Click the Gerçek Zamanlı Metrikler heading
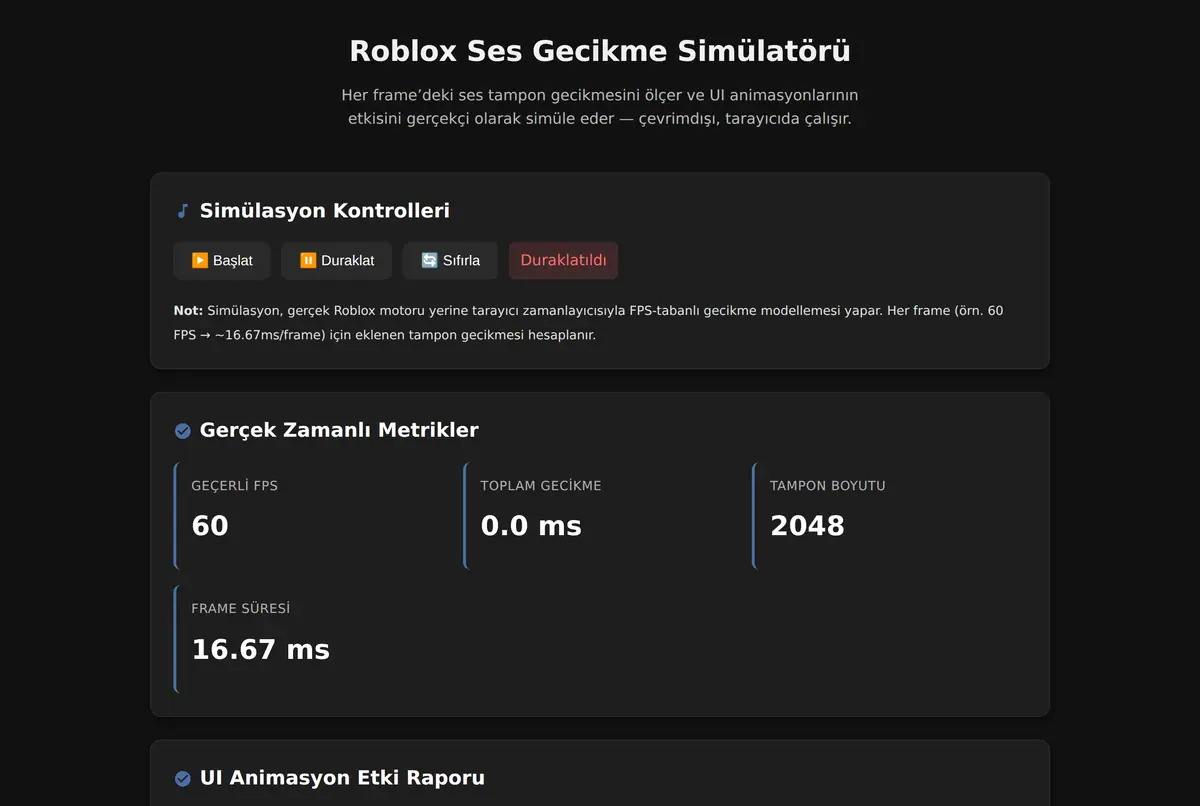Viewport: 1200px width, 806px height. click(339, 430)
